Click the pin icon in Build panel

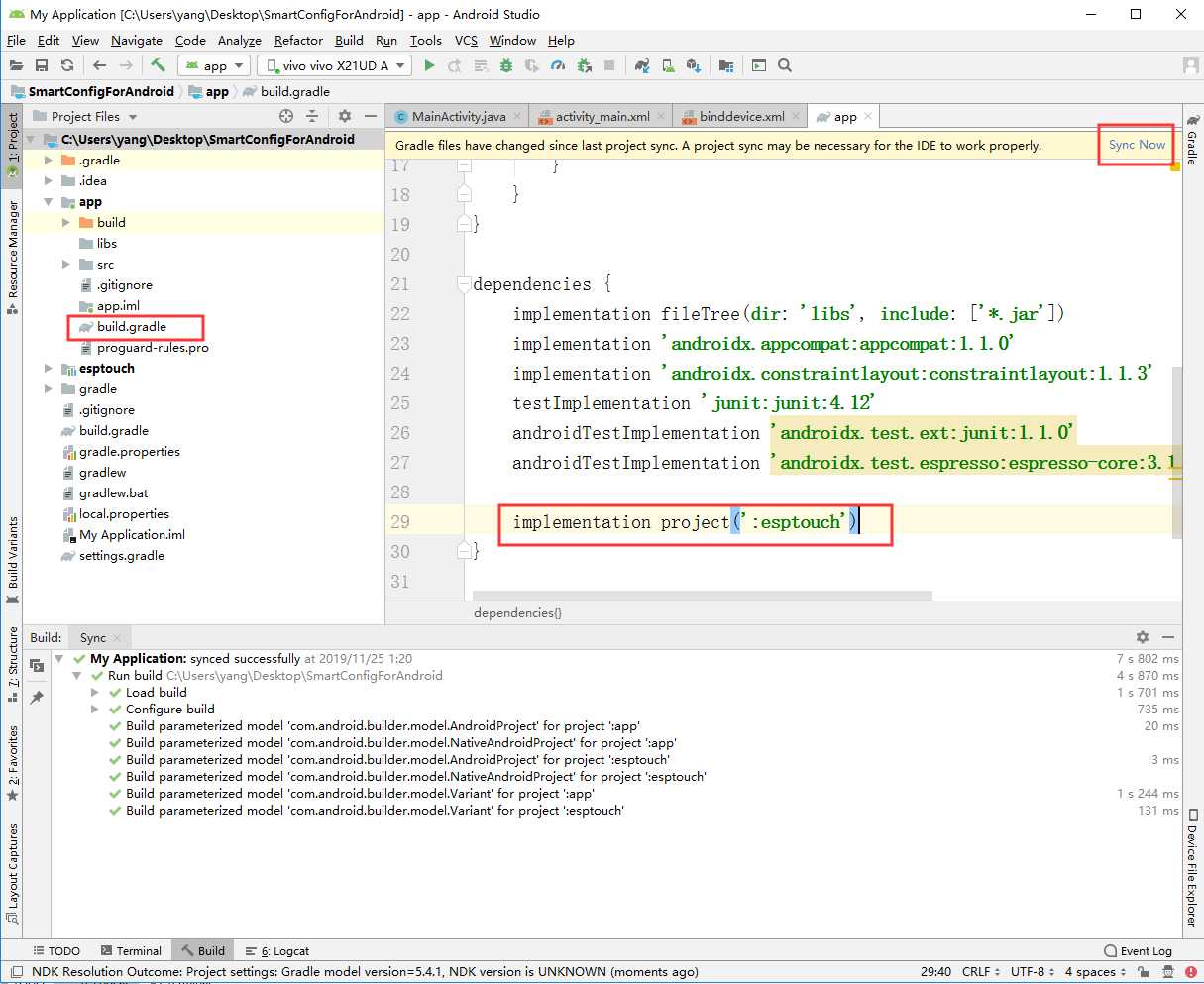37,698
